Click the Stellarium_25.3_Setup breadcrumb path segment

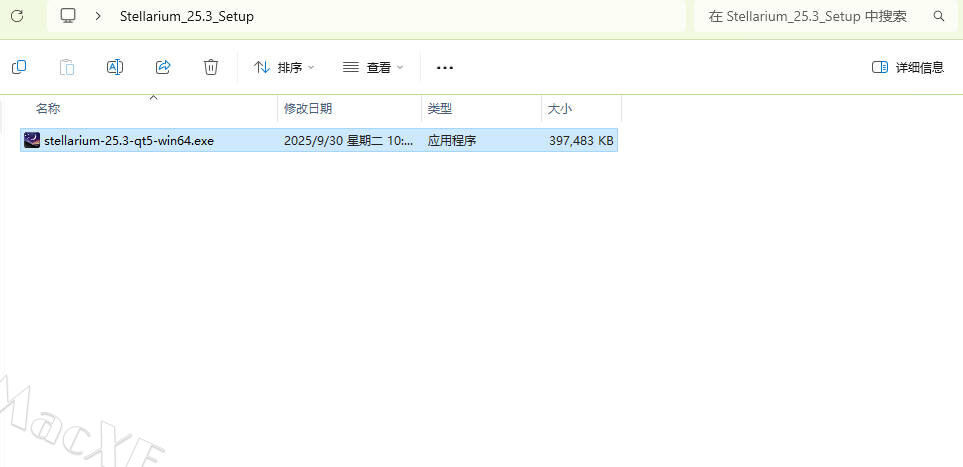click(186, 16)
